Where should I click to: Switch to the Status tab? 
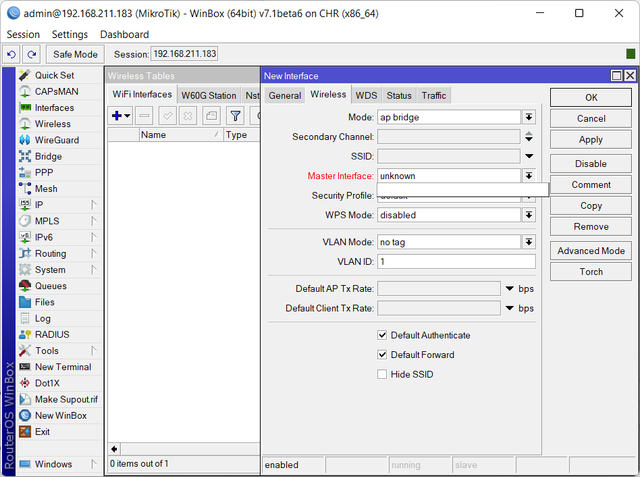(399, 96)
